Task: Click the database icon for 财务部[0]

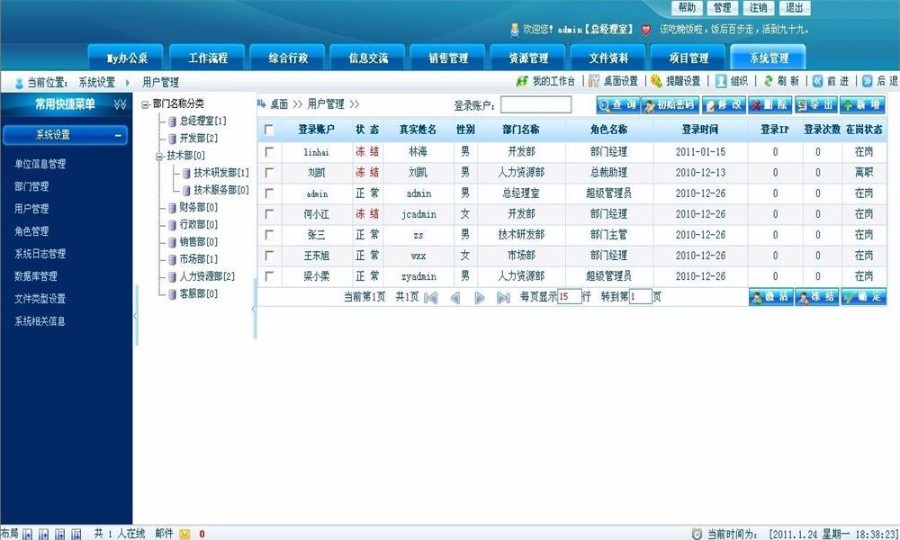Action: 172,207
